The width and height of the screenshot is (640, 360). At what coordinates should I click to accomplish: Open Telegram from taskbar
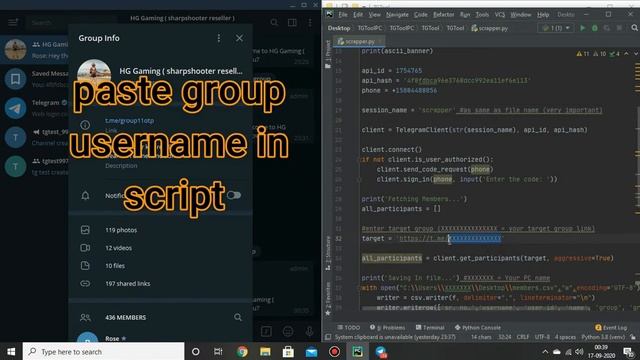point(381,351)
